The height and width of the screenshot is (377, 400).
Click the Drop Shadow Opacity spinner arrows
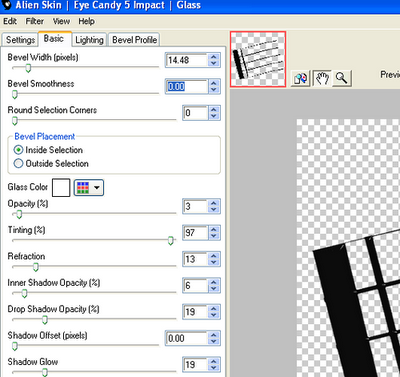(x=214, y=312)
